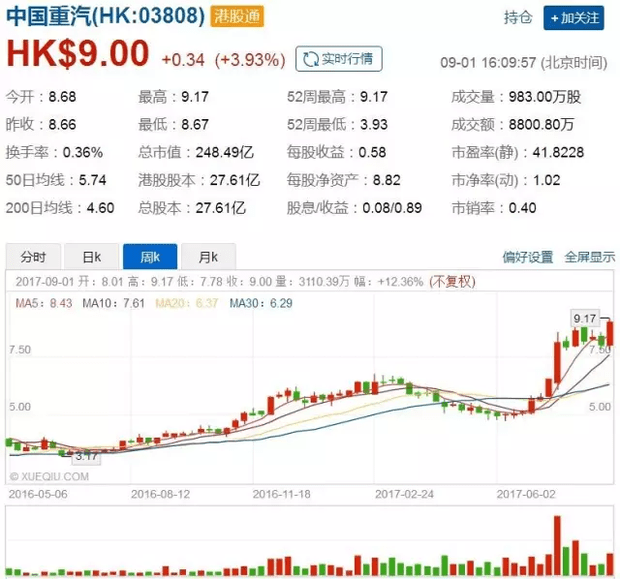Click the 9.17 high-price marker on chart
This screenshot has height=579, width=620.
click(585, 318)
